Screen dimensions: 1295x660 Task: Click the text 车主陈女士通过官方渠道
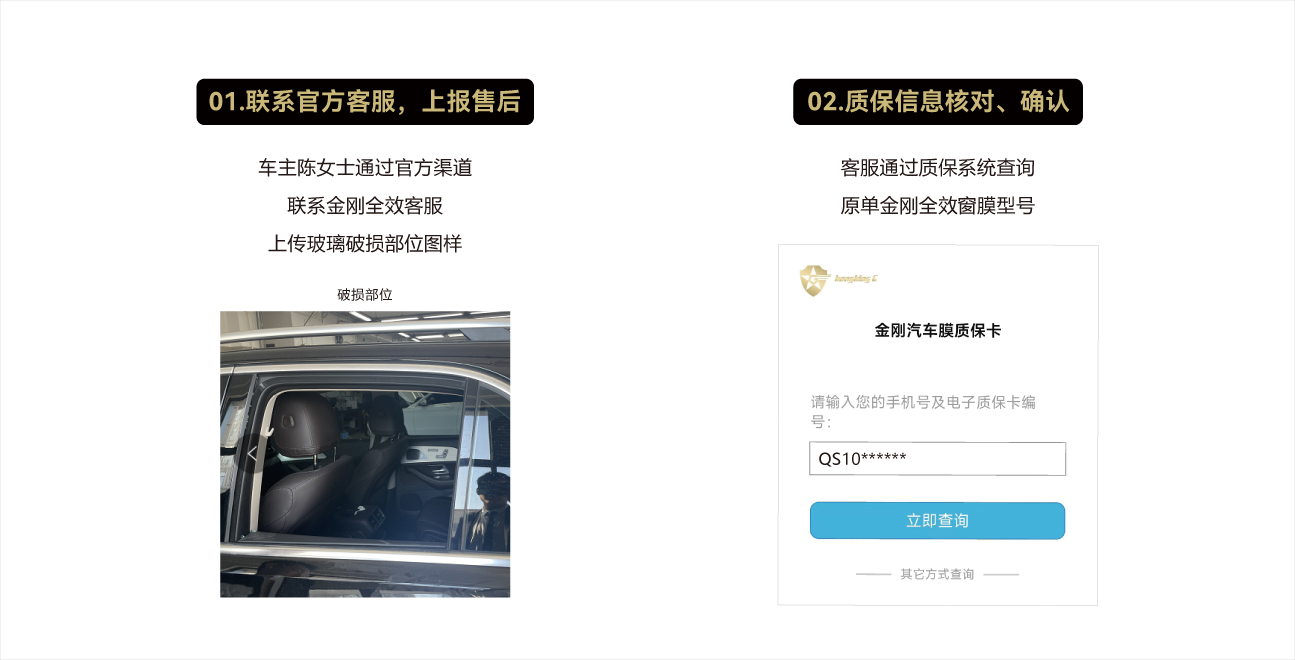coord(365,168)
